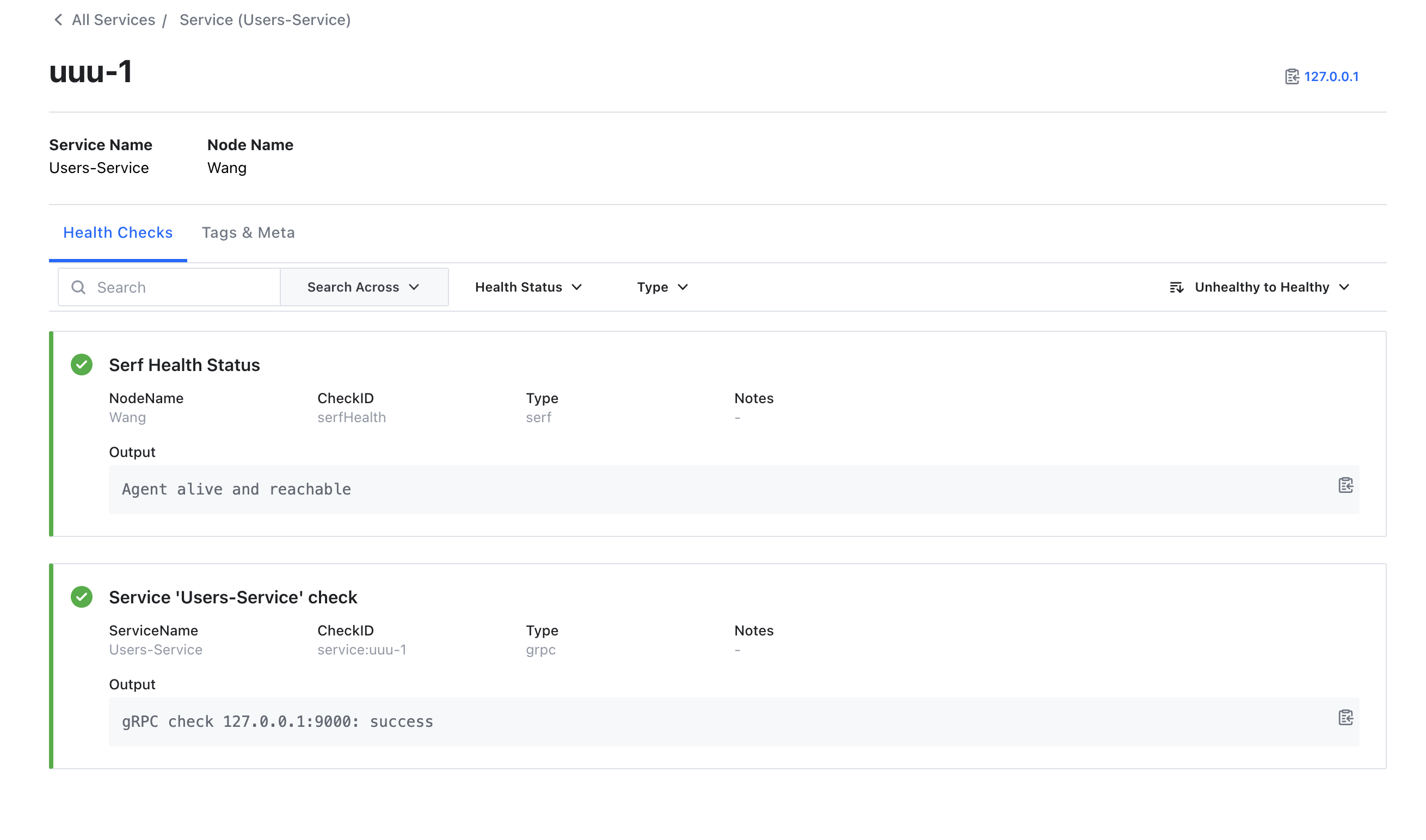Image resolution: width=1426 pixels, height=840 pixels.
Task: Switch to the Tags & Meta tab
Action: (x=248, y=233)
